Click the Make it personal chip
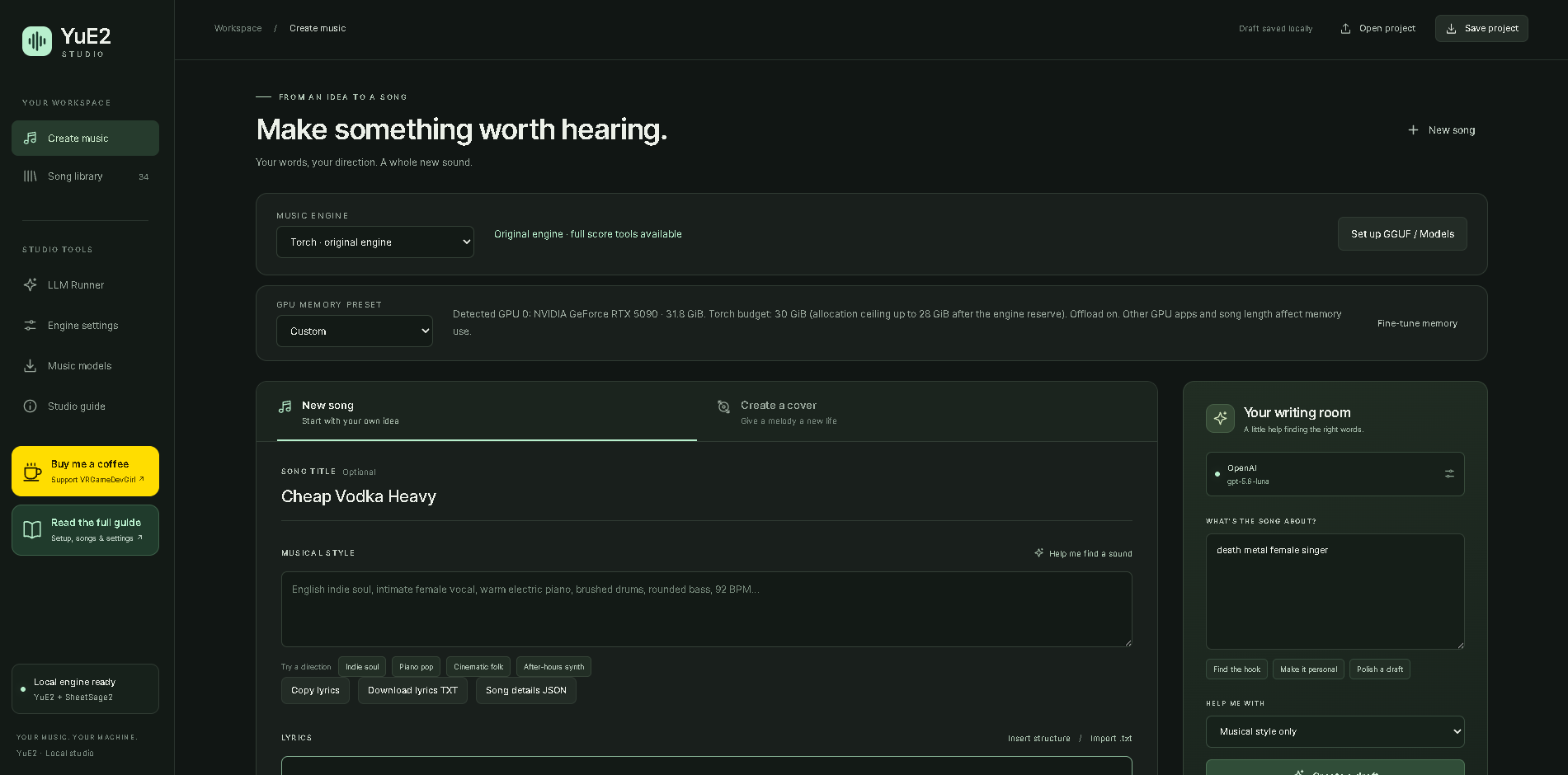Image resolution: width=1568 pixels, height=775 pixels. click(x=1308, y=669)
